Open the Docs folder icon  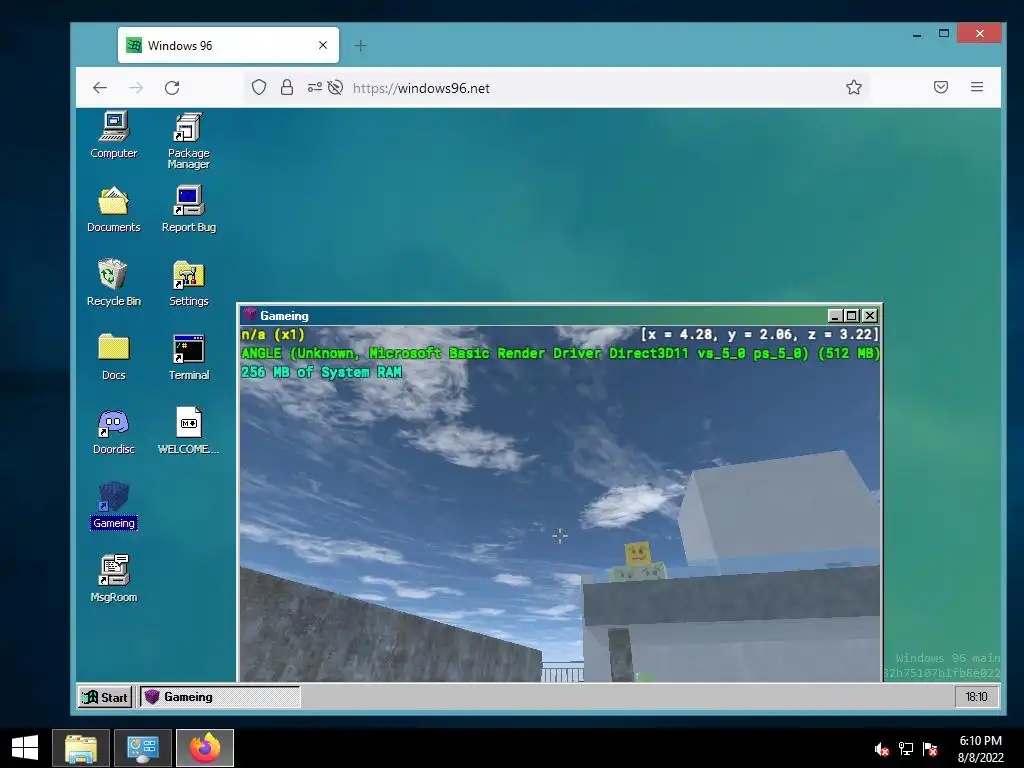(x=114, y=357)
